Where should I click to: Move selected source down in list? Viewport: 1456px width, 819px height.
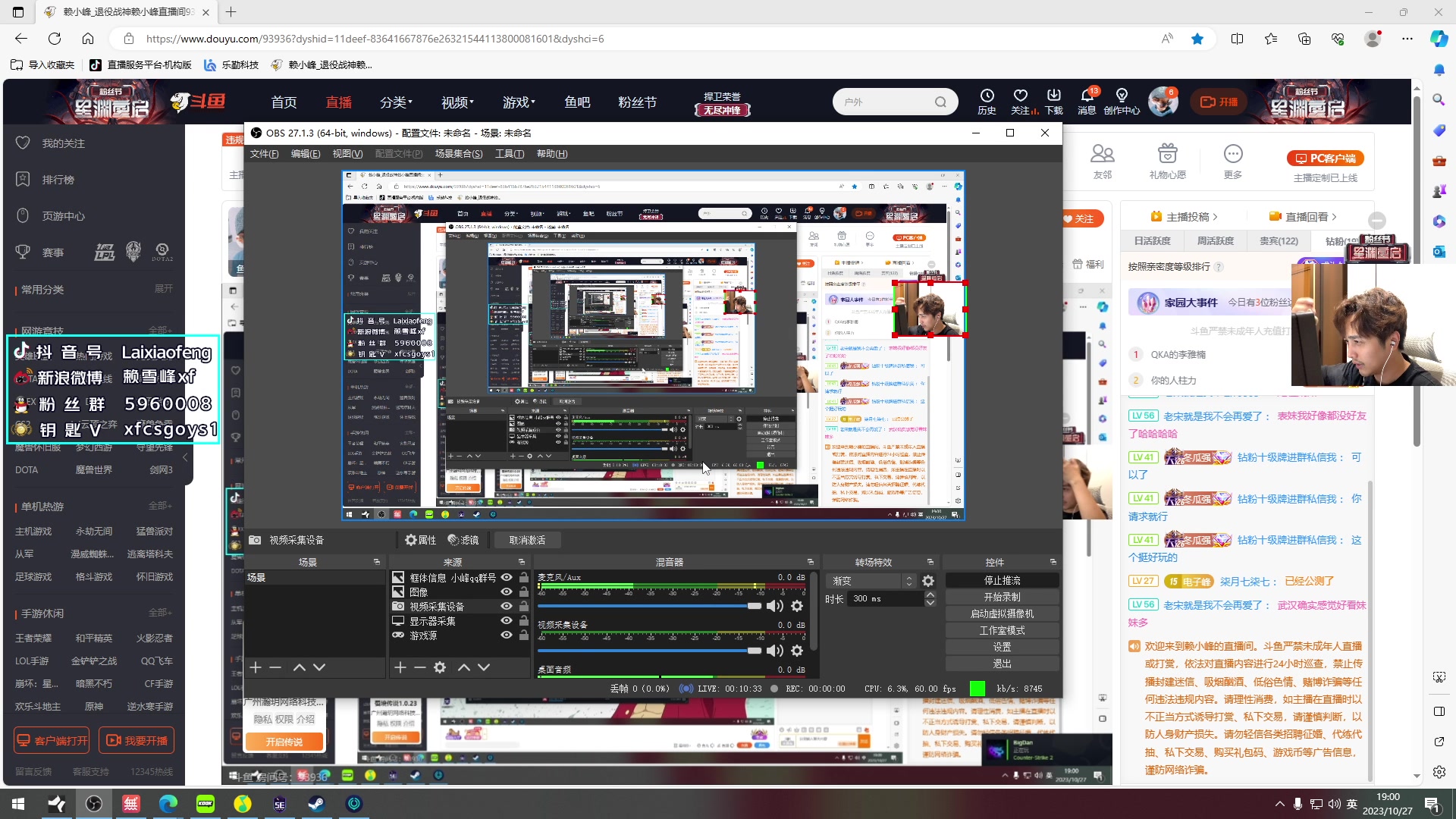click(x=484, y=667)
